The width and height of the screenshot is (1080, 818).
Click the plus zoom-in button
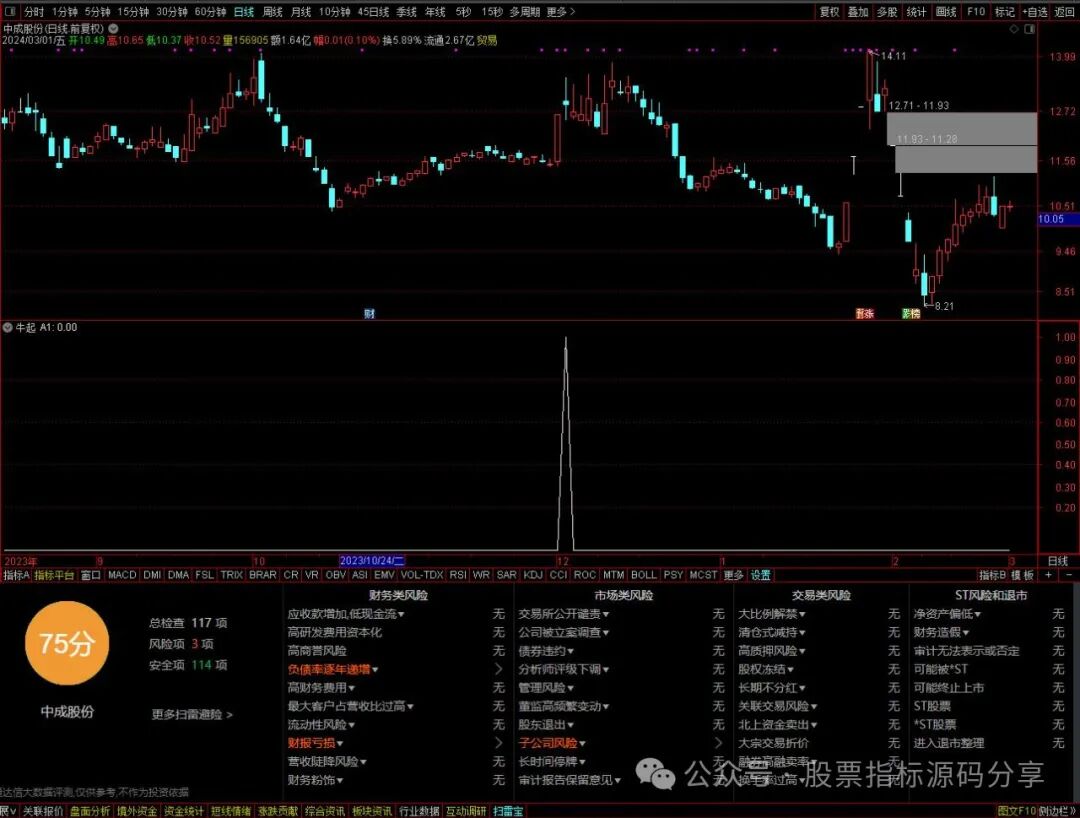1048,575
